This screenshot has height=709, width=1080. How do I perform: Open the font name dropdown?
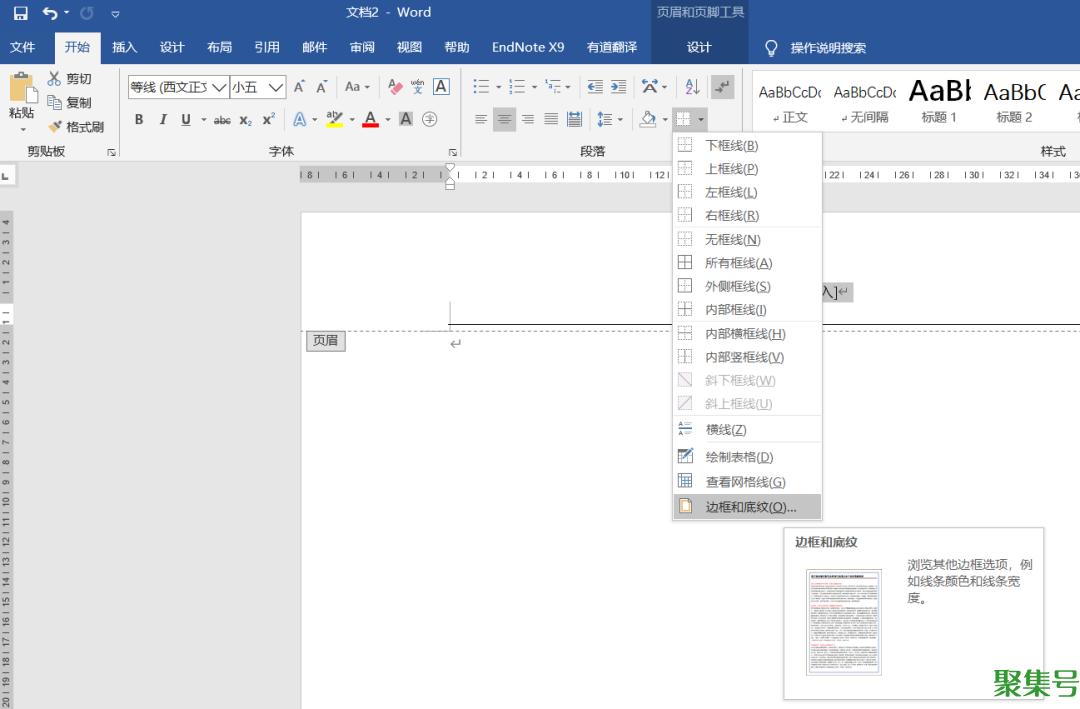coord(218,87)
